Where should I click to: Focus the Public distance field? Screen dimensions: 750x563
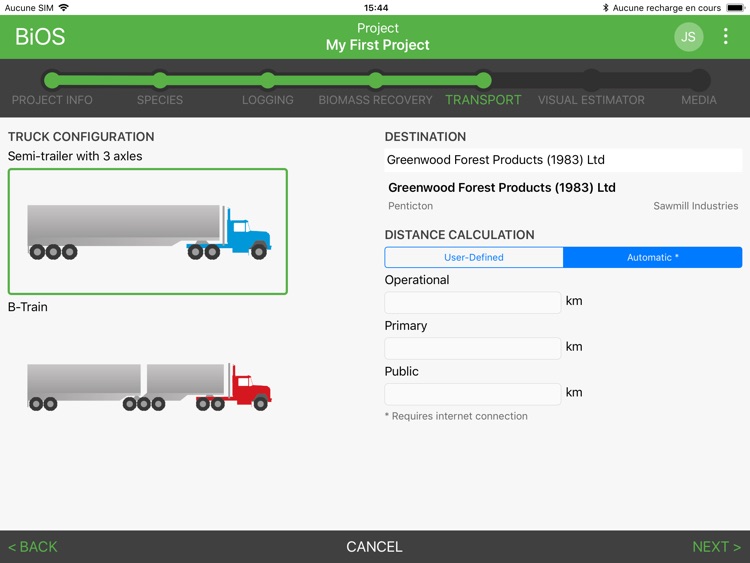pos(473,394)
